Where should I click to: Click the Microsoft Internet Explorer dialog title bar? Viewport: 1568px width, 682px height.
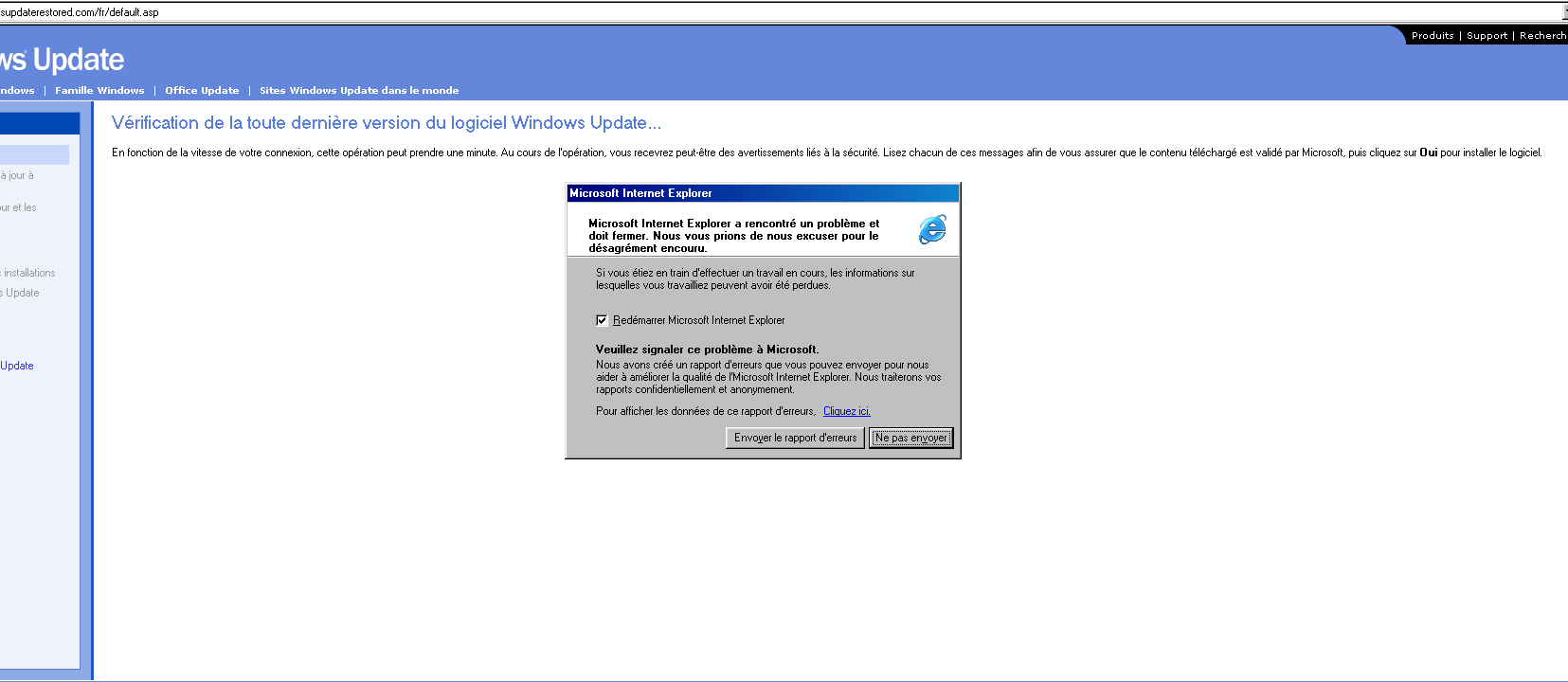(763, 193)
